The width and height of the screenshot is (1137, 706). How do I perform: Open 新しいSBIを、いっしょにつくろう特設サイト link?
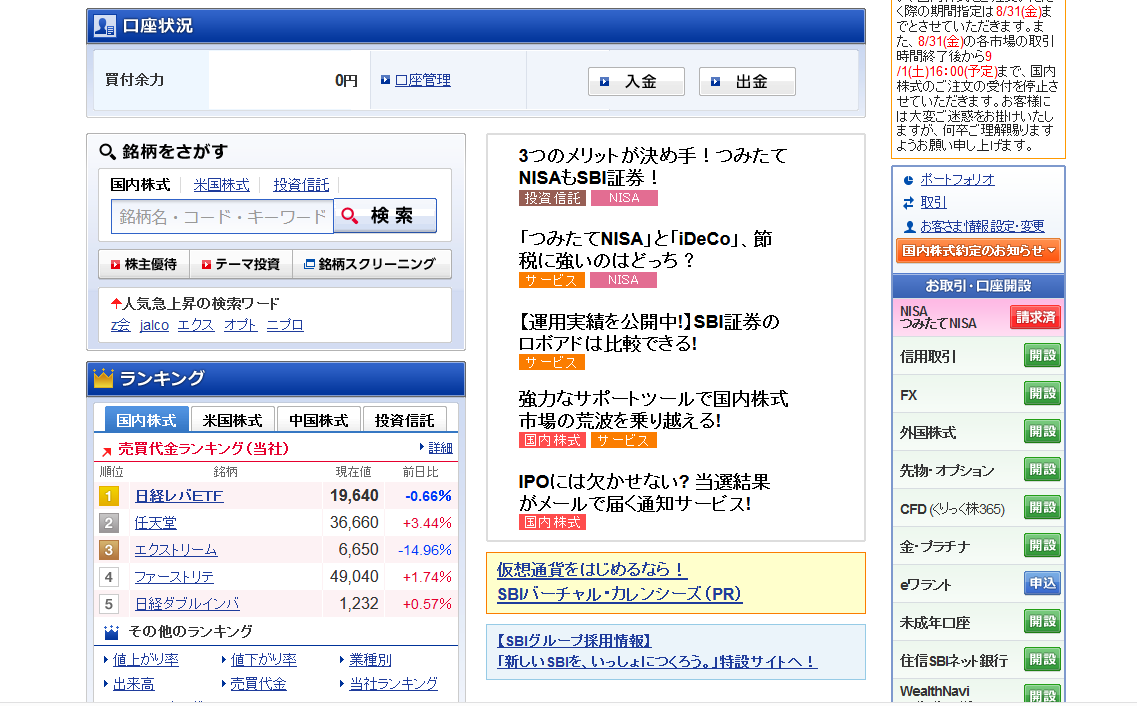(x=657, y=662)
